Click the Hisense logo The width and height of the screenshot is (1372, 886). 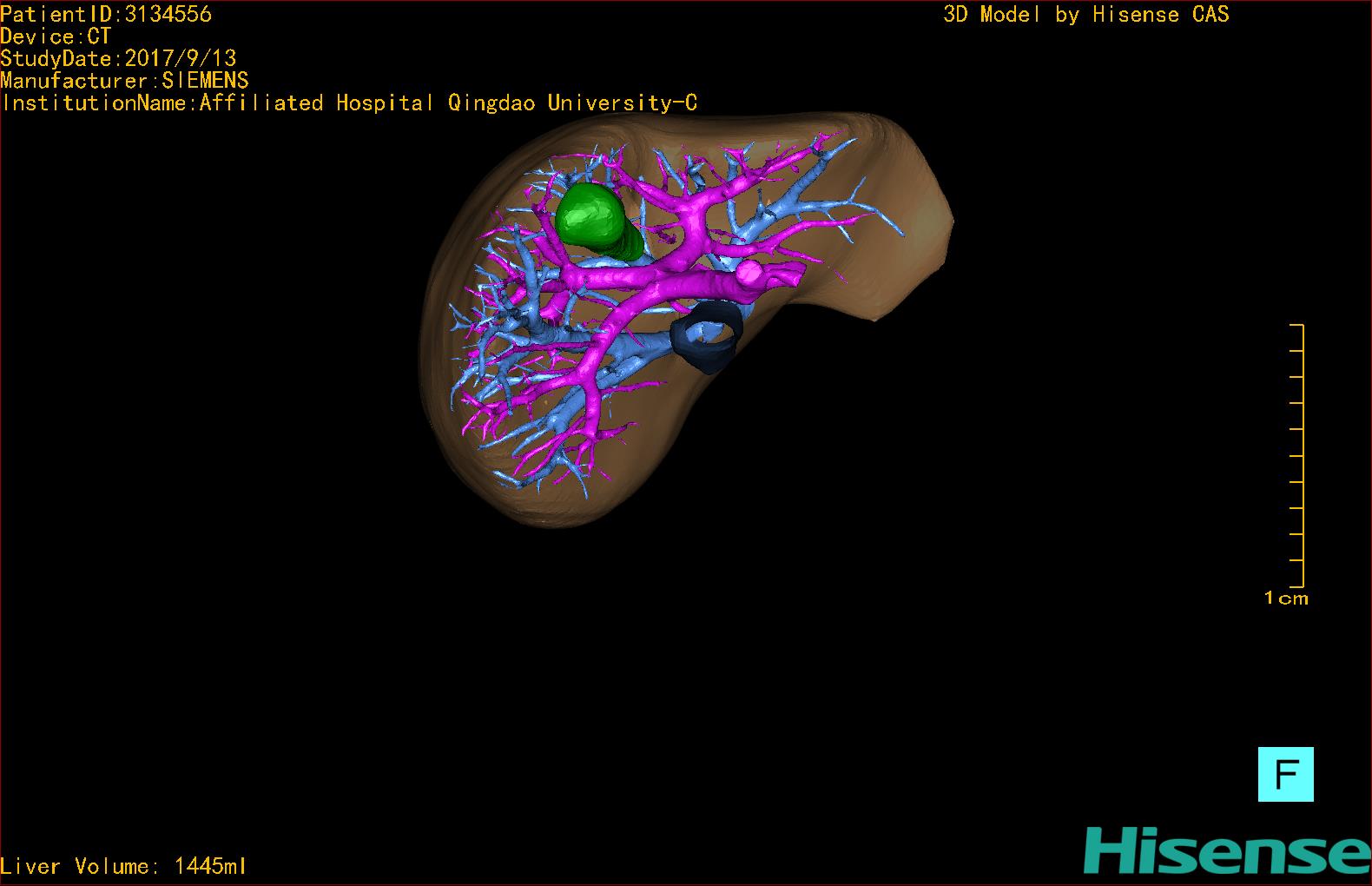(x=1227, y=850)
